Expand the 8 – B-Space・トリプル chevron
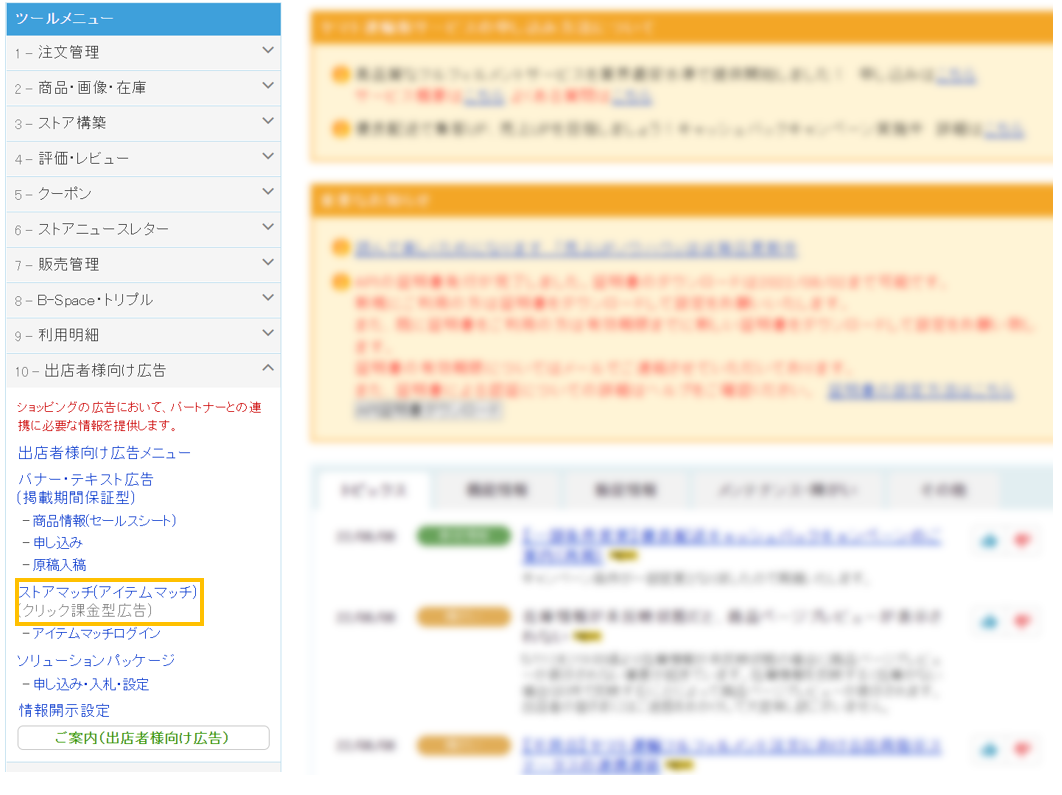1062x795 pixels. [268, 297]
